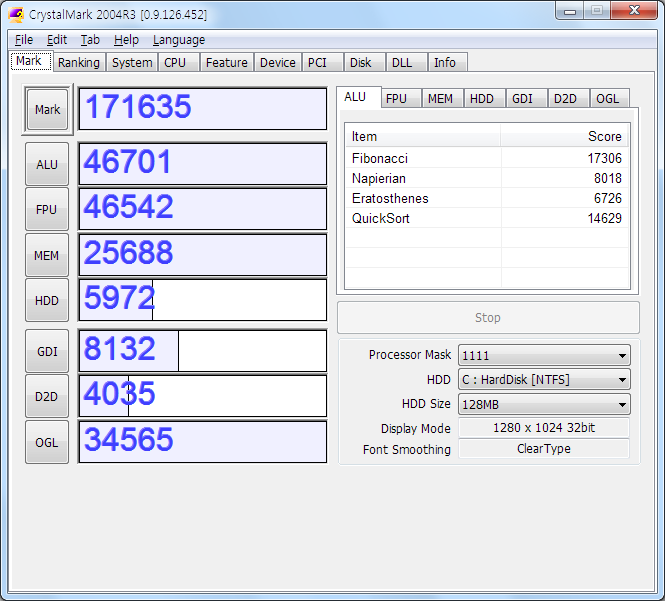Click the Stop button
665x601 pixels.
(x=488, y=318)
